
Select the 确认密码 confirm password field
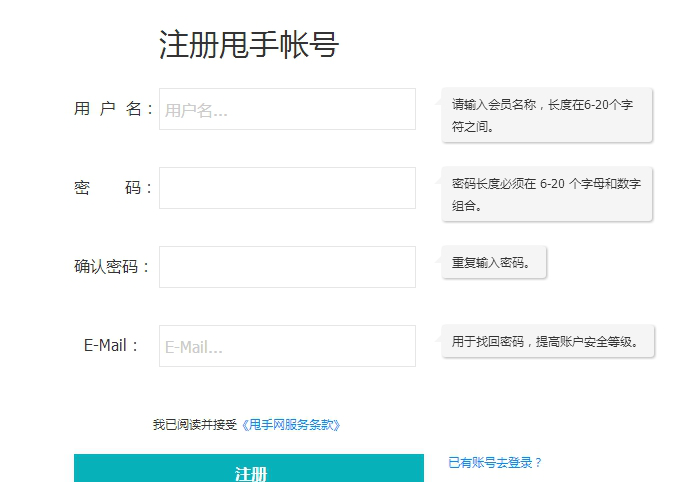click(287, 267)
